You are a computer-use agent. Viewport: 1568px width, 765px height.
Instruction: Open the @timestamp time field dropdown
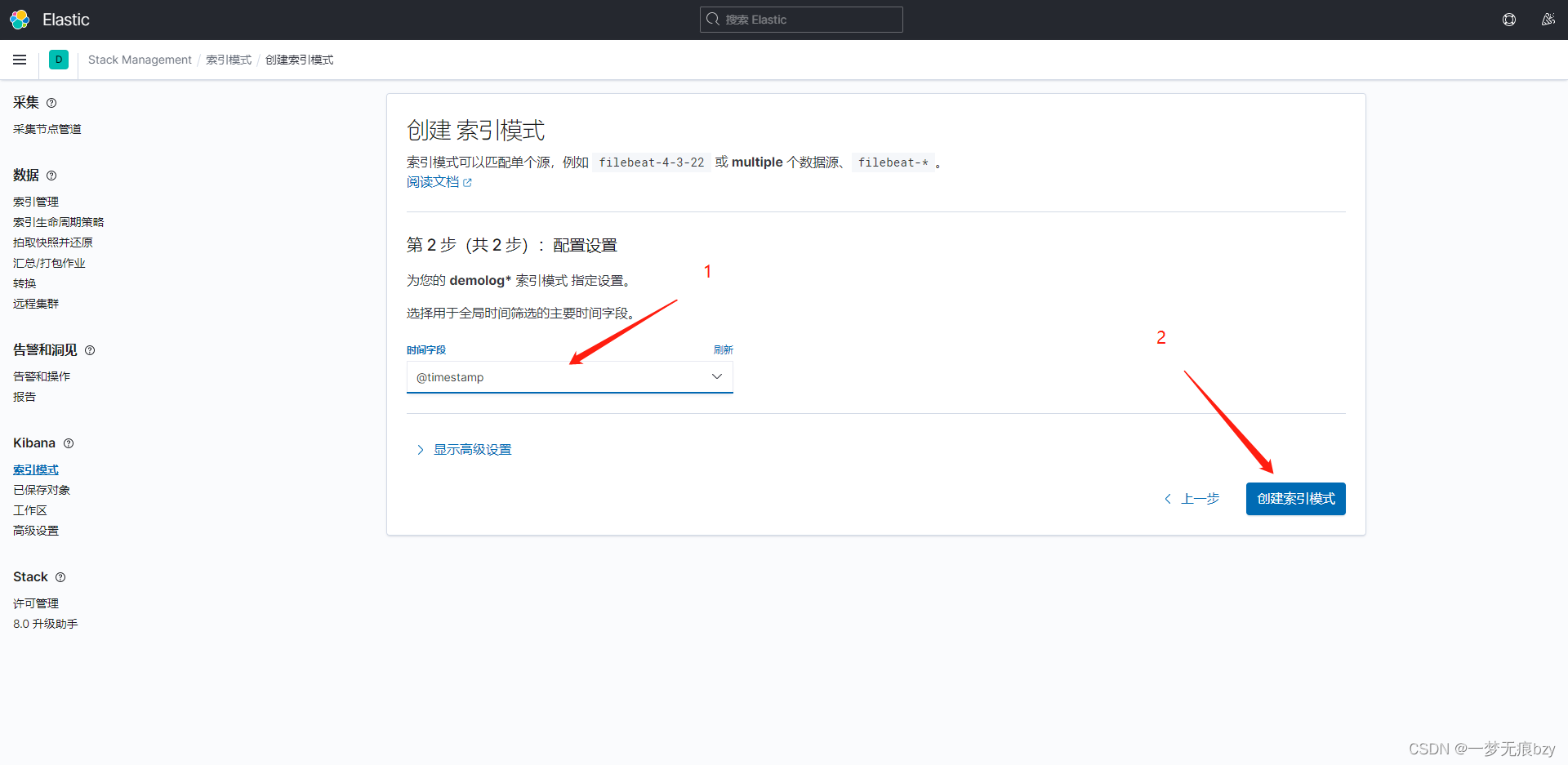tap(569, 377)
